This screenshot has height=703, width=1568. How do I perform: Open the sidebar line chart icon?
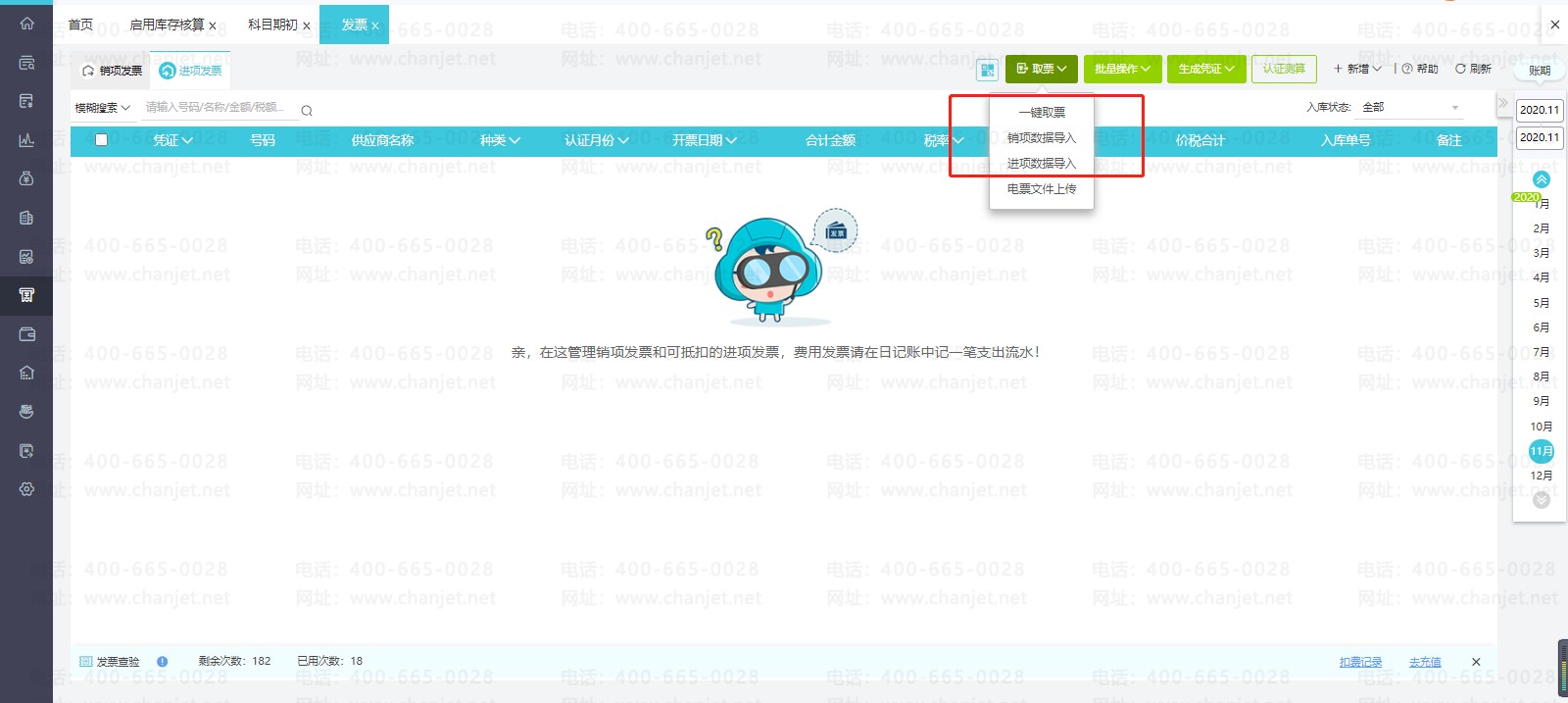coord(26,140)
